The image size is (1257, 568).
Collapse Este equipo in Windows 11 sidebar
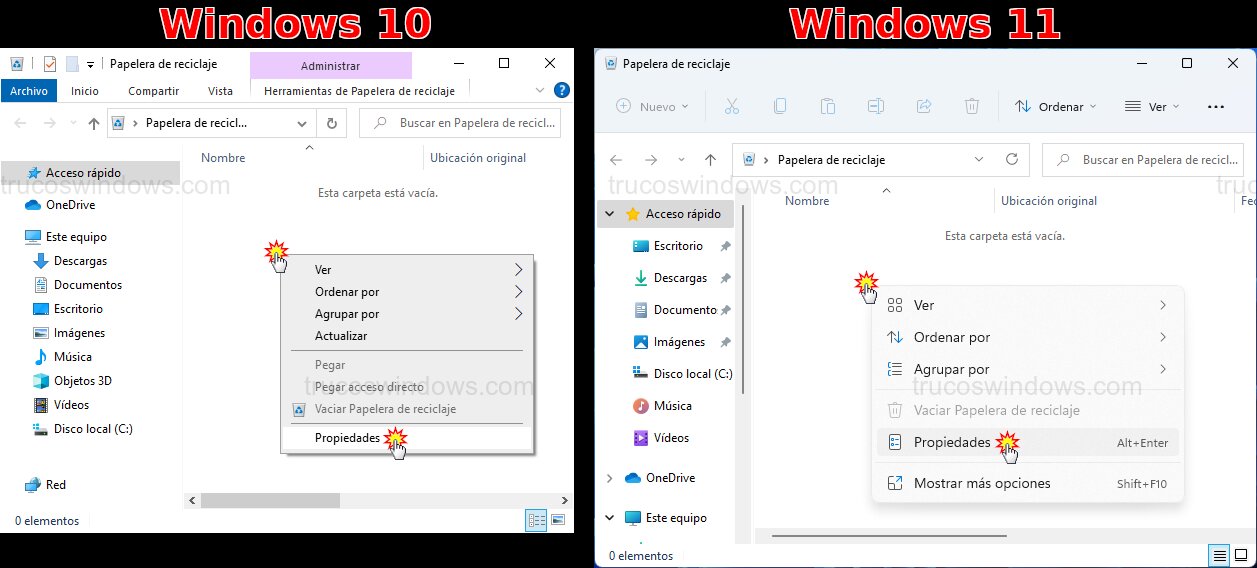click(x=609, y=518)
